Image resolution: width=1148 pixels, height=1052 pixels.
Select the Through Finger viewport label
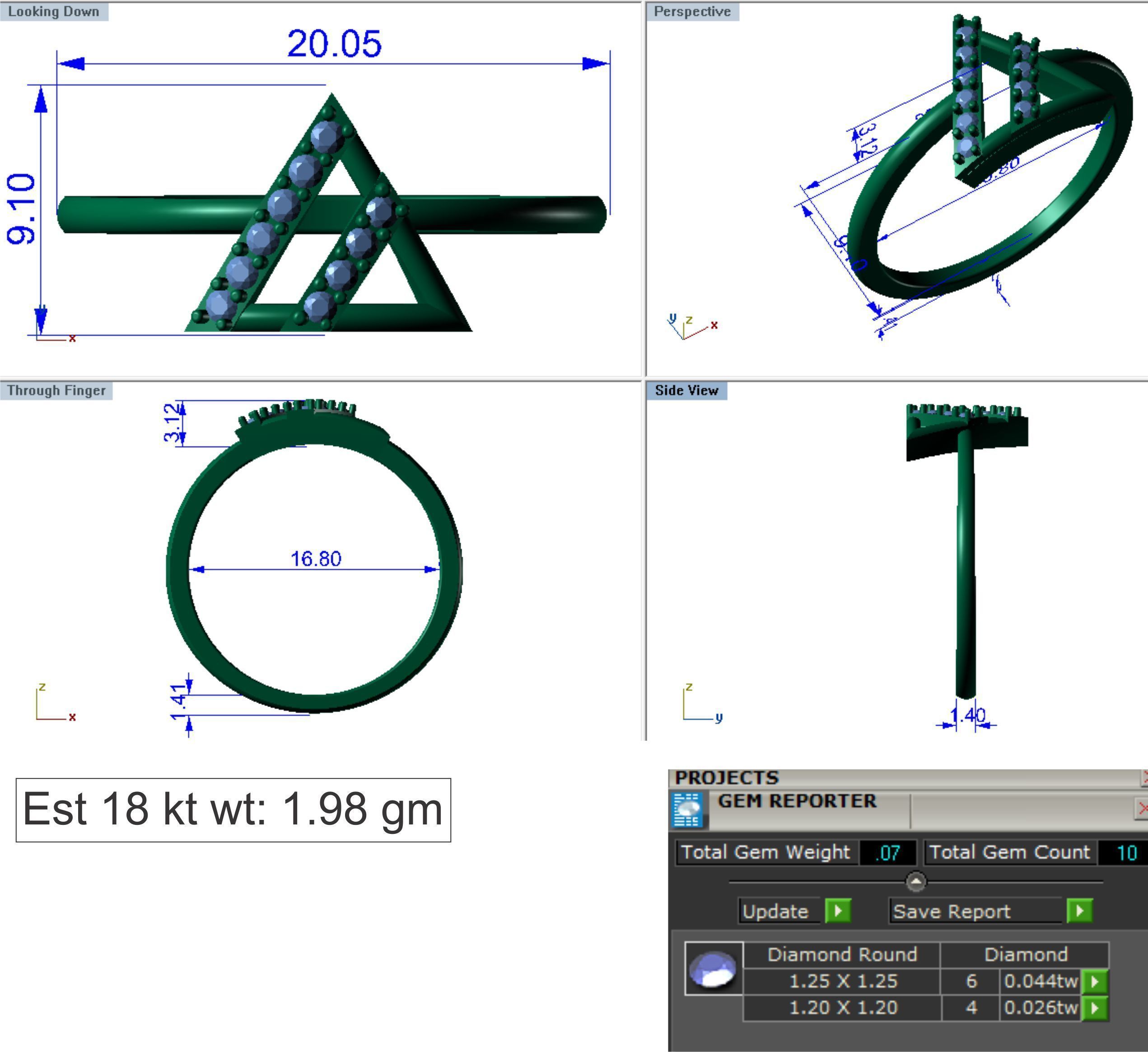[56, 391]
